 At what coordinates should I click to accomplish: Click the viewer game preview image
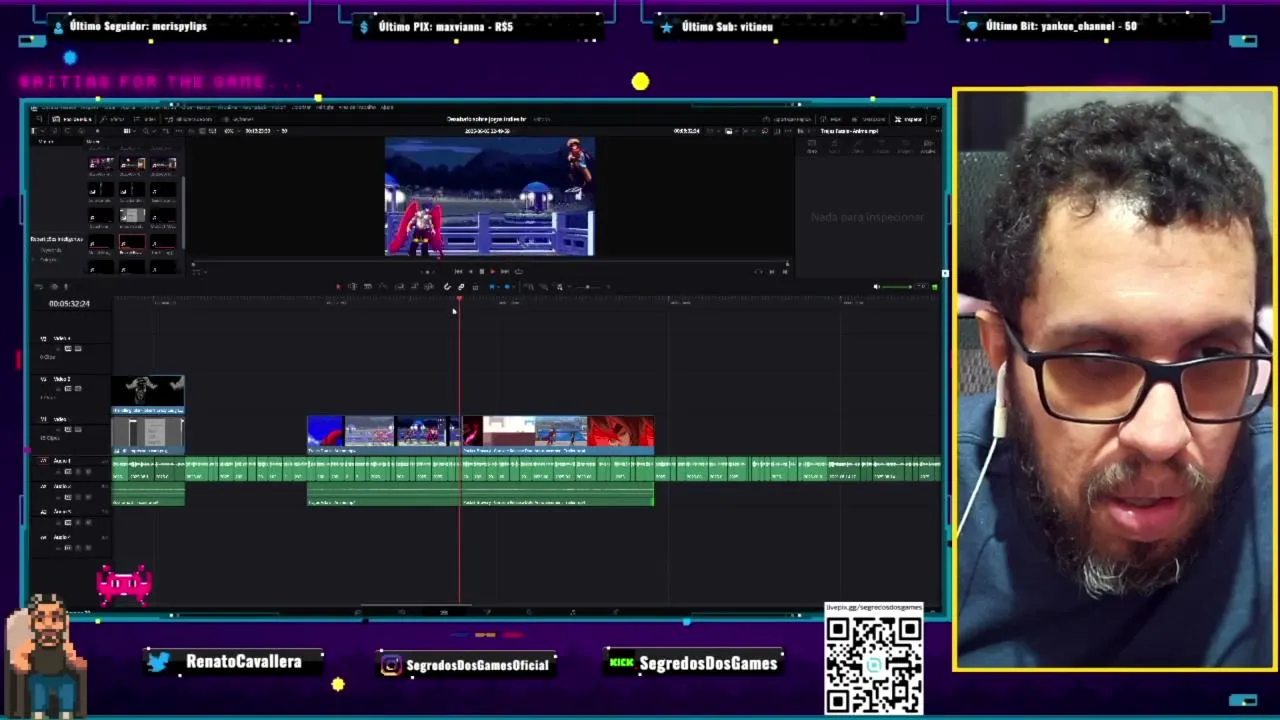point(490,197)
